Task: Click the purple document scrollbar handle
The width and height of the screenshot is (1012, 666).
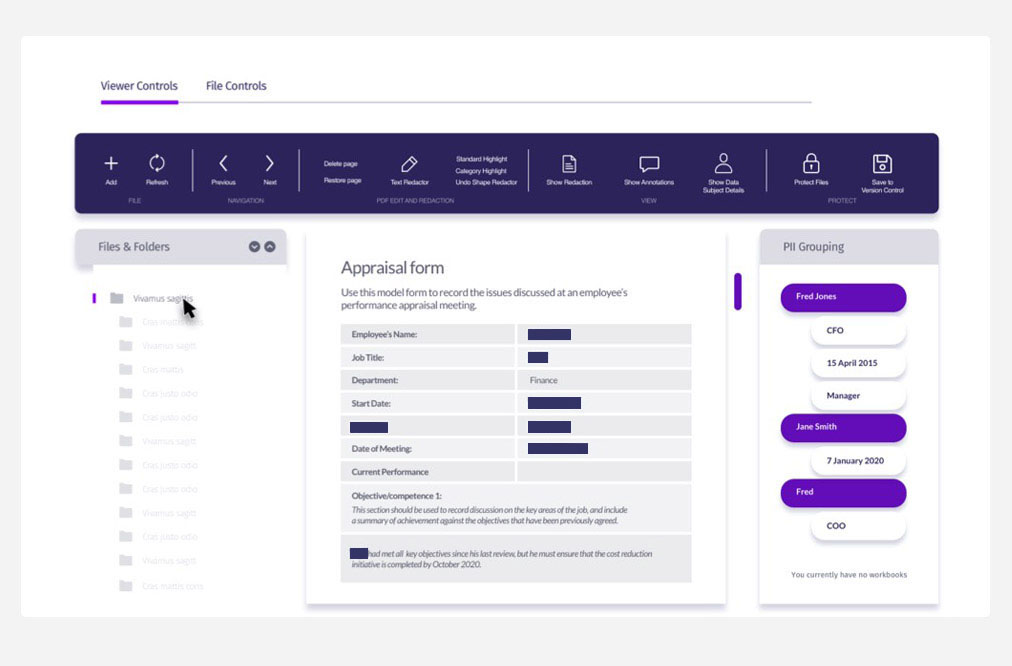Action: (x=738, y=291)
